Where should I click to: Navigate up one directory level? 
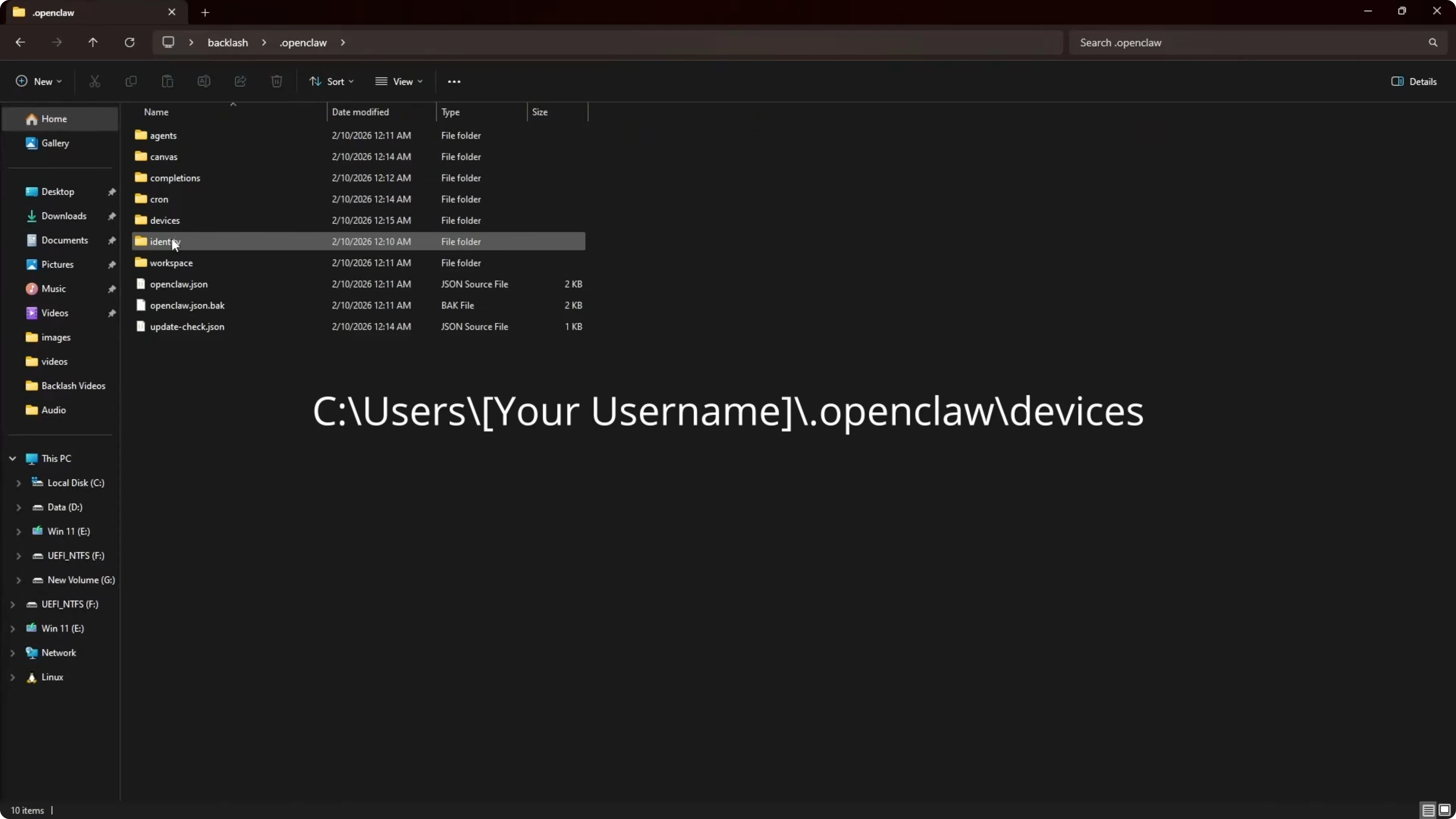93,42
